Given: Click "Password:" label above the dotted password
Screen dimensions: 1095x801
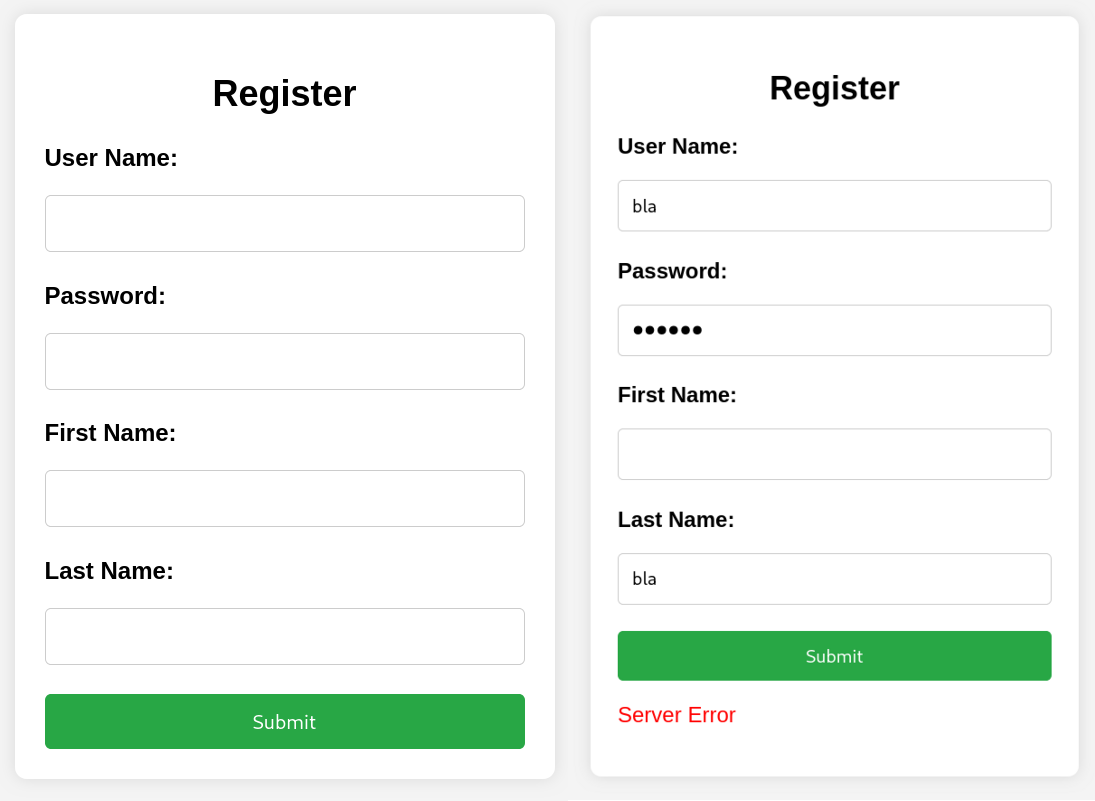Looking at the screenshot, I should pos(672,271).
